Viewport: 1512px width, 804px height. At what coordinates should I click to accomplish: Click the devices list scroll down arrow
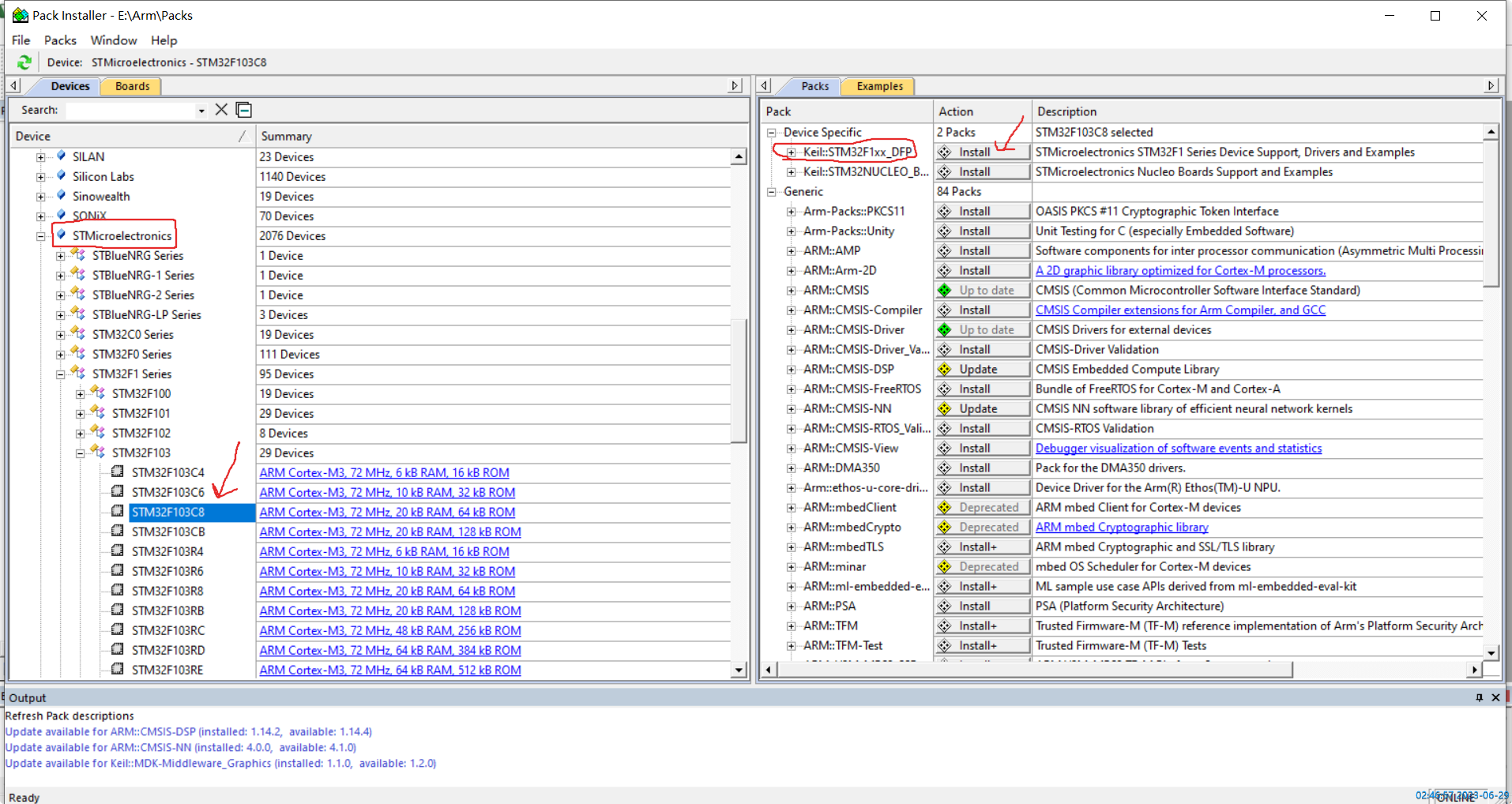(739, 670)
